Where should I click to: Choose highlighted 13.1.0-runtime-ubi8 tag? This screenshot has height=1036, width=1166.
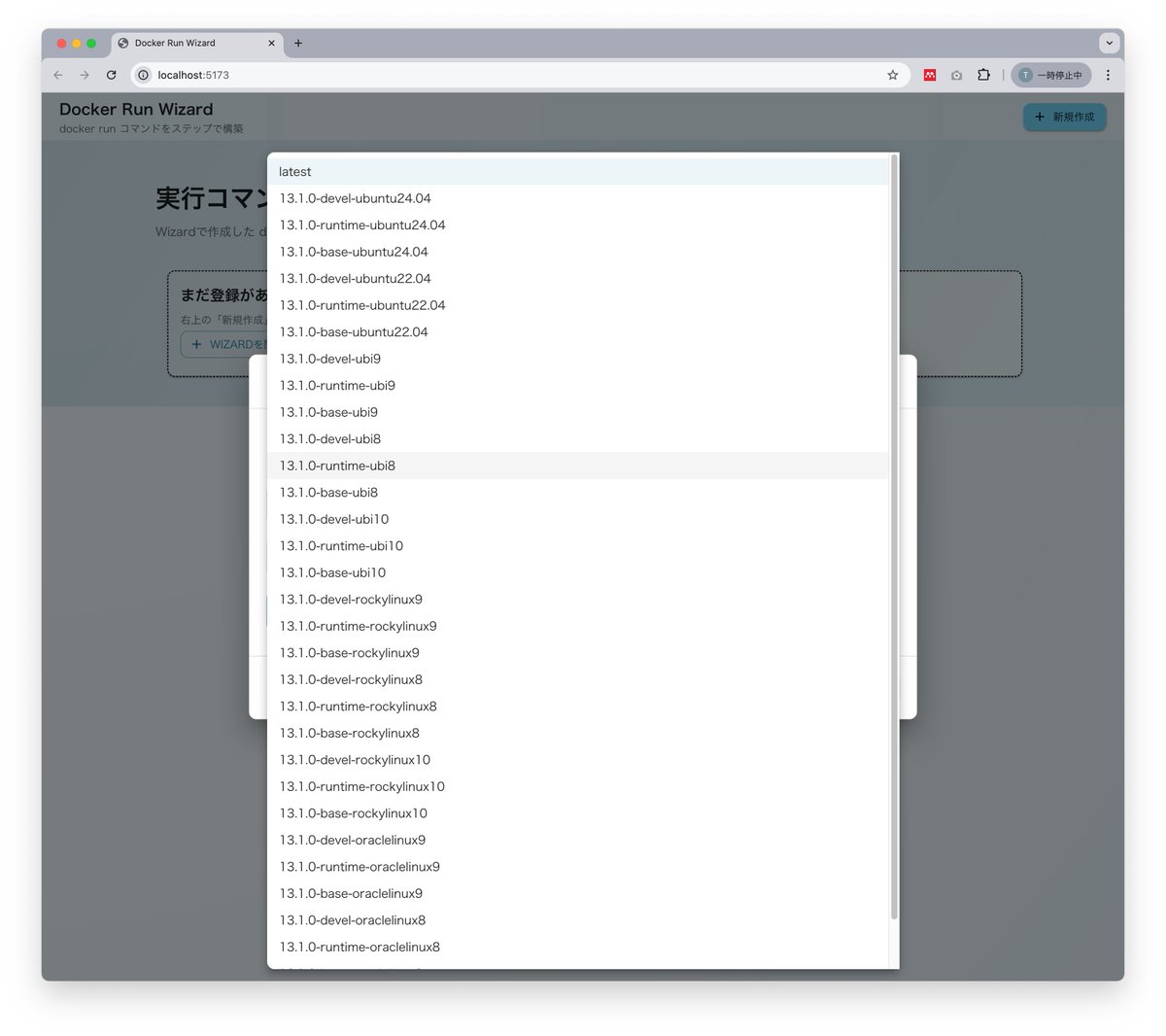click(578, 466)
